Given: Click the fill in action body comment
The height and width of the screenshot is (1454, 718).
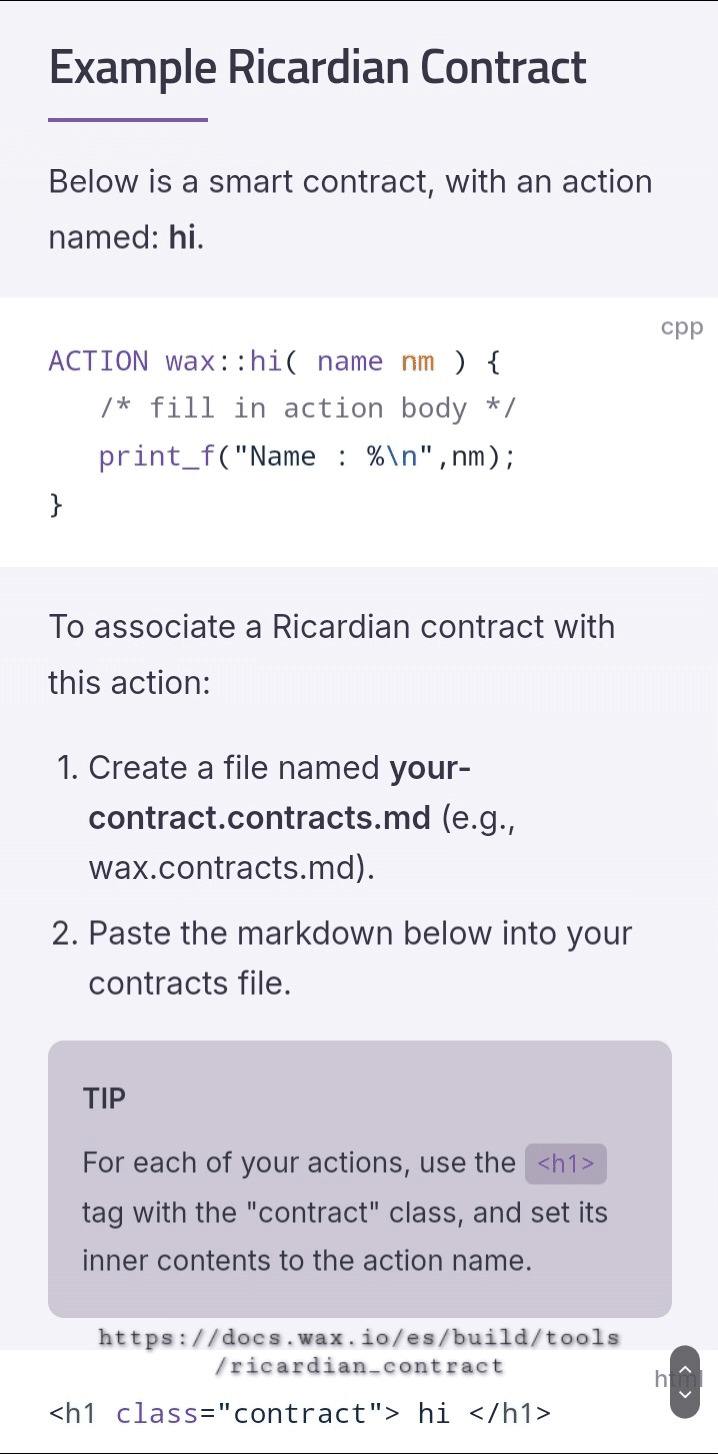Looking at the screenshot, I should coord(307,409).
